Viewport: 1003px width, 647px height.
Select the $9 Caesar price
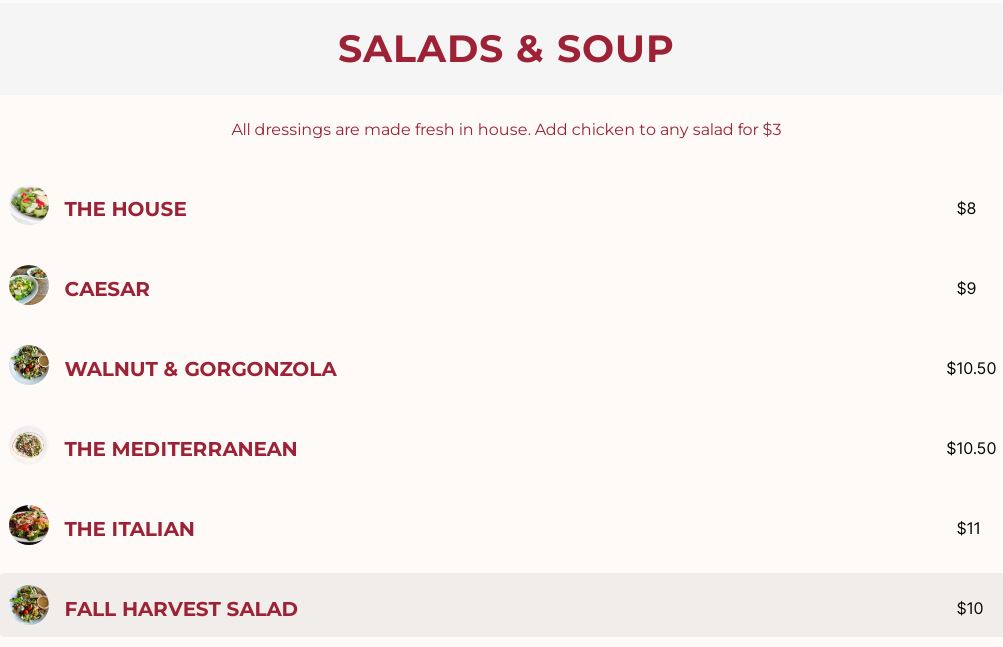click(x=966, y=288)
